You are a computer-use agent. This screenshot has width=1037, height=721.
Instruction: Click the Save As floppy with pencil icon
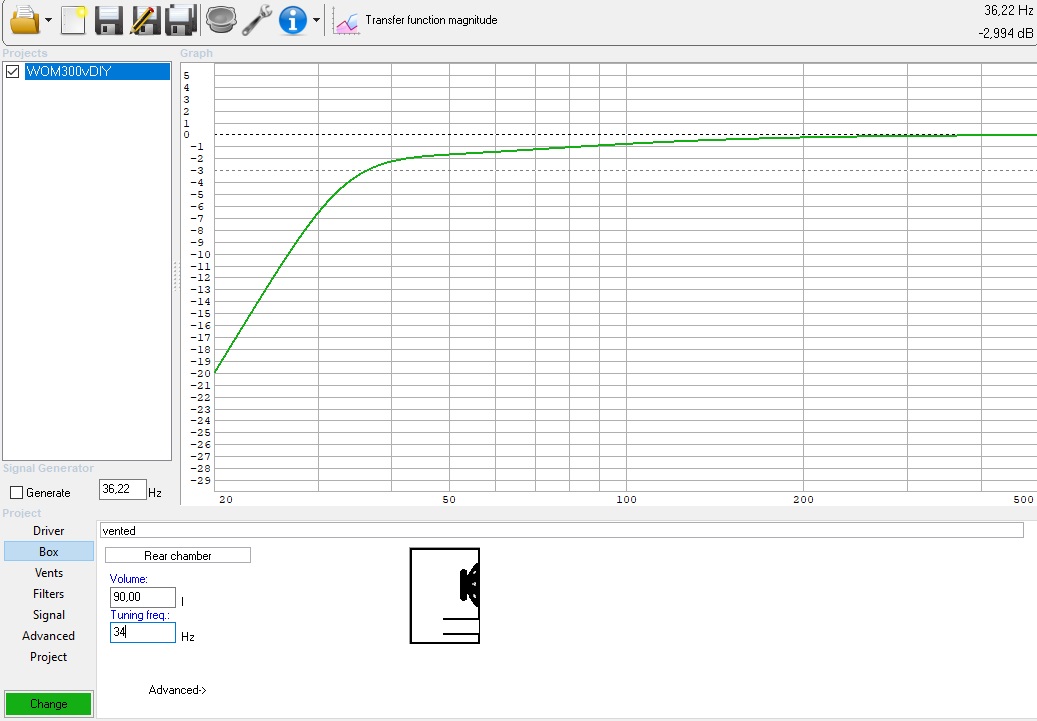tap(144, 19)
